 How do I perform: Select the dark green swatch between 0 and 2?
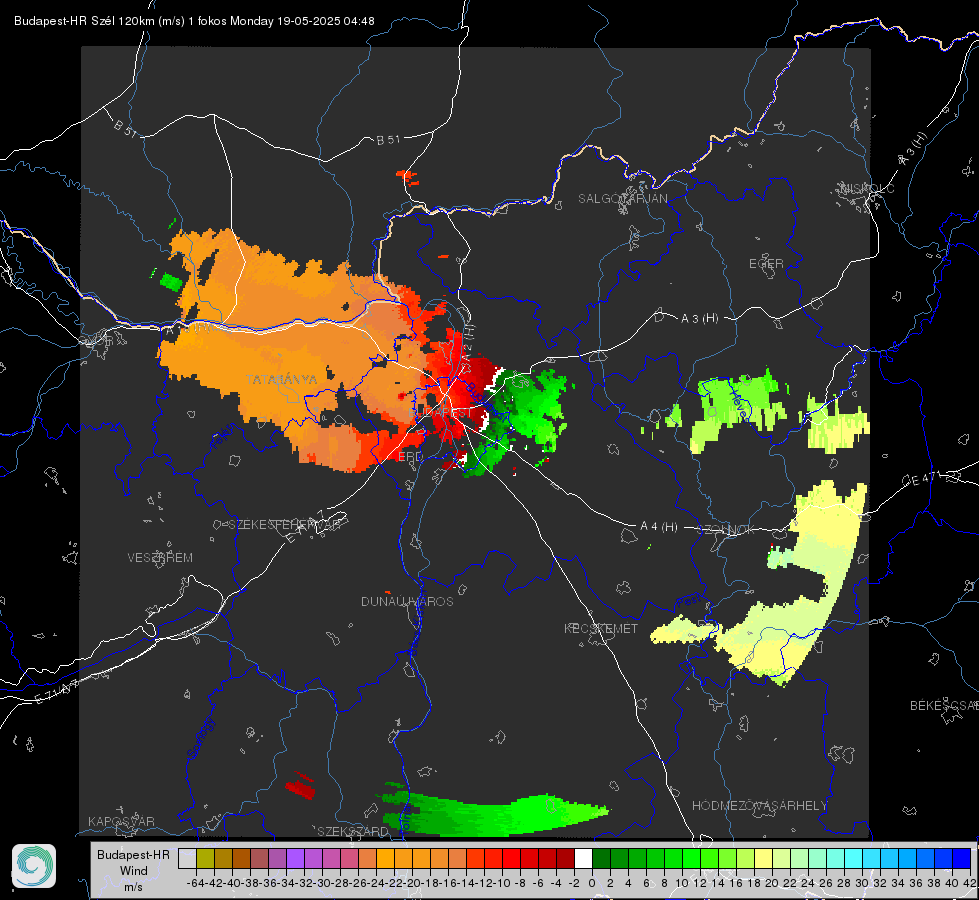point(601,859)
